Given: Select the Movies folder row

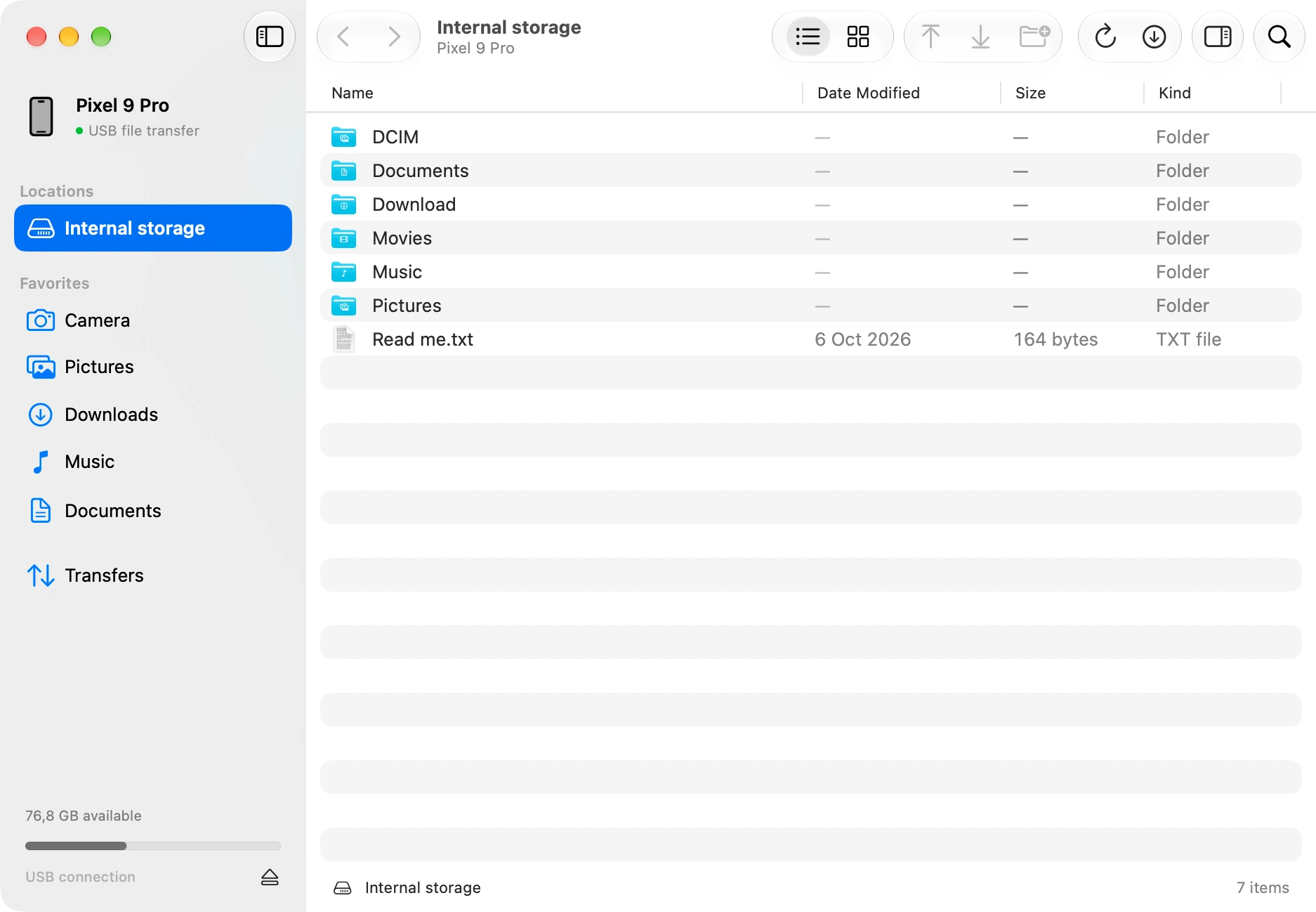Looking at the screenshot, I should click(x=810, y=238).
